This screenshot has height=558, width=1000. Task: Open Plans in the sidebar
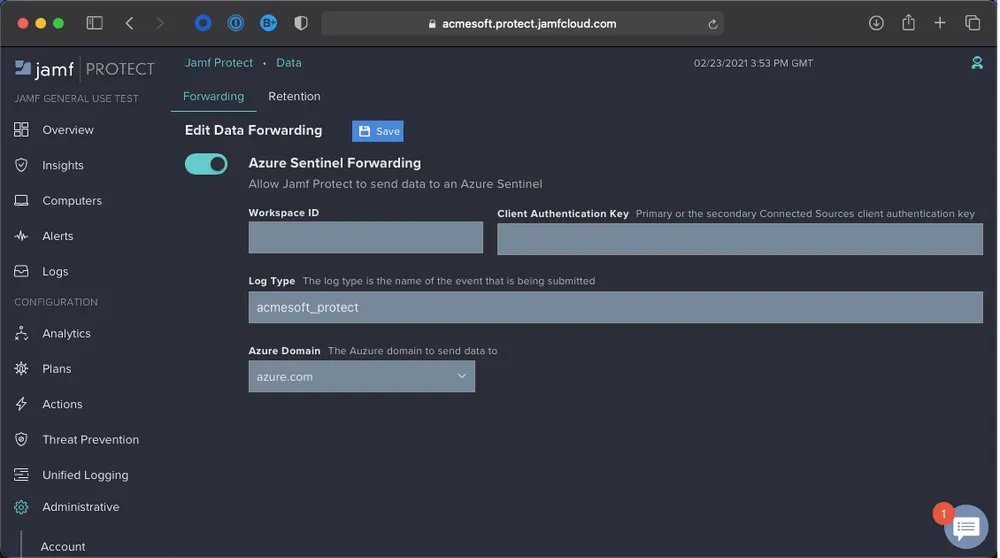pyautogui.click(x=56, y=369)
